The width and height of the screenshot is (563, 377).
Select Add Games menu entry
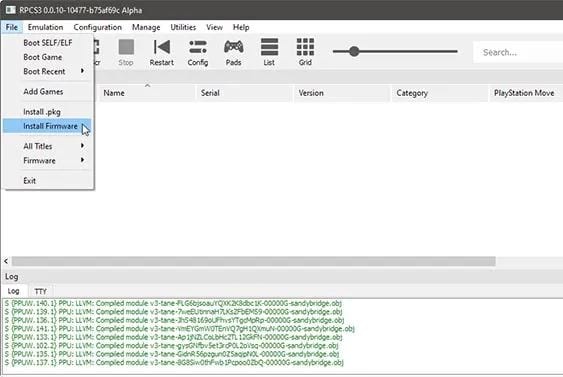click(47, 92)
